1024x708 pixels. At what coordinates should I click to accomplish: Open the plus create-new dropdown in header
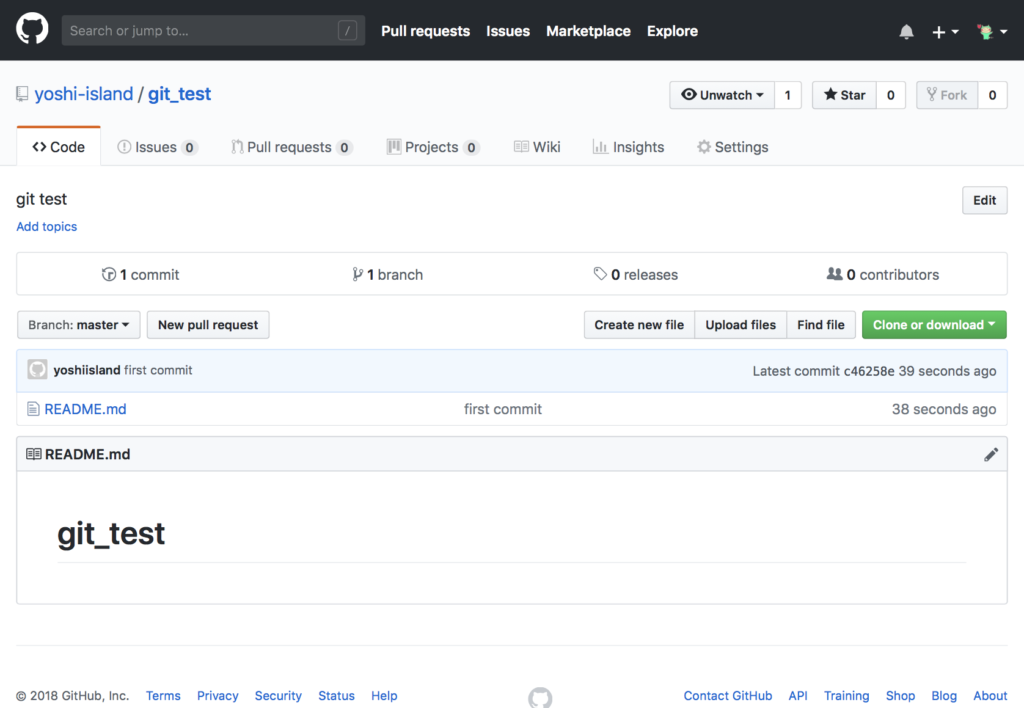click(944, 31)
